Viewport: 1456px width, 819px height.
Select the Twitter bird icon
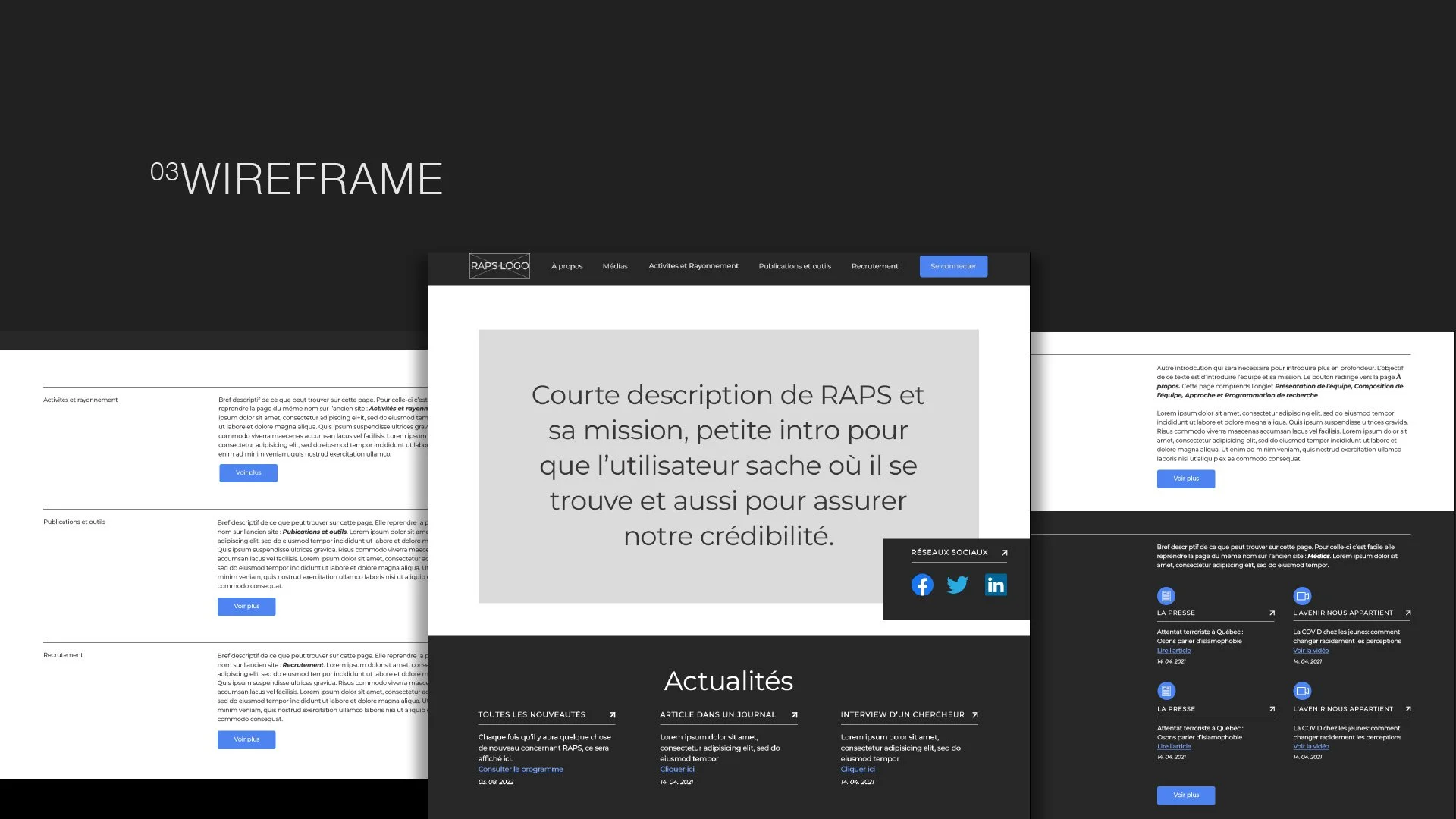coord(958,585)
